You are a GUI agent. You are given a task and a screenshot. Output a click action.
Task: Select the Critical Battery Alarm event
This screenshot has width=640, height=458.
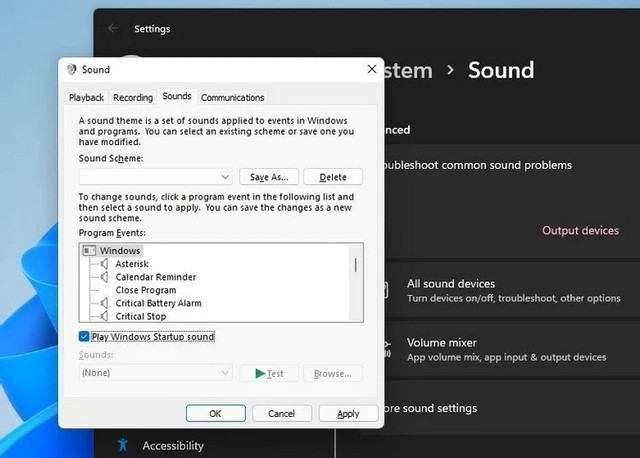158,303
